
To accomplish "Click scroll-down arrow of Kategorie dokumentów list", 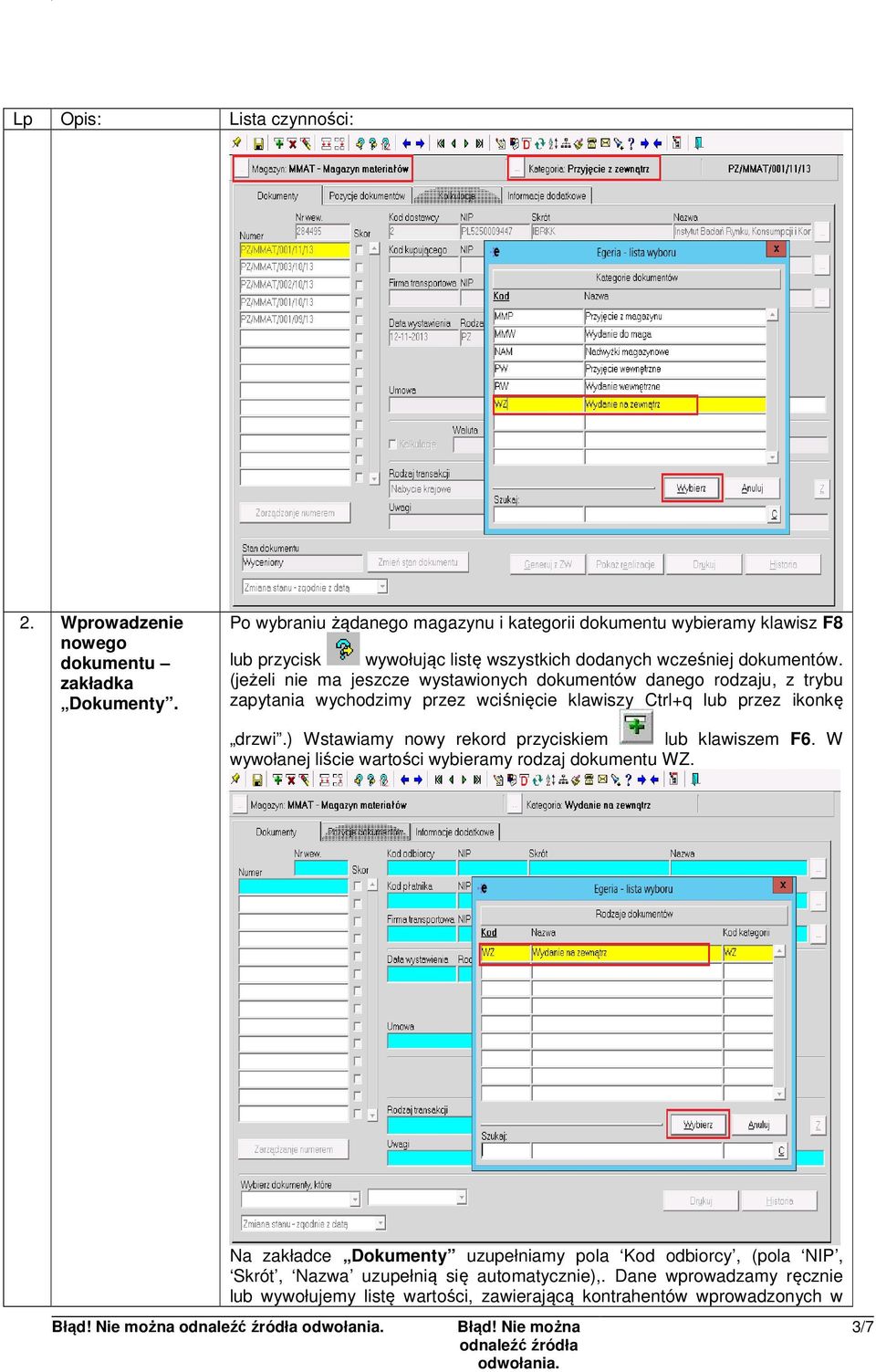I will (773, 456).
